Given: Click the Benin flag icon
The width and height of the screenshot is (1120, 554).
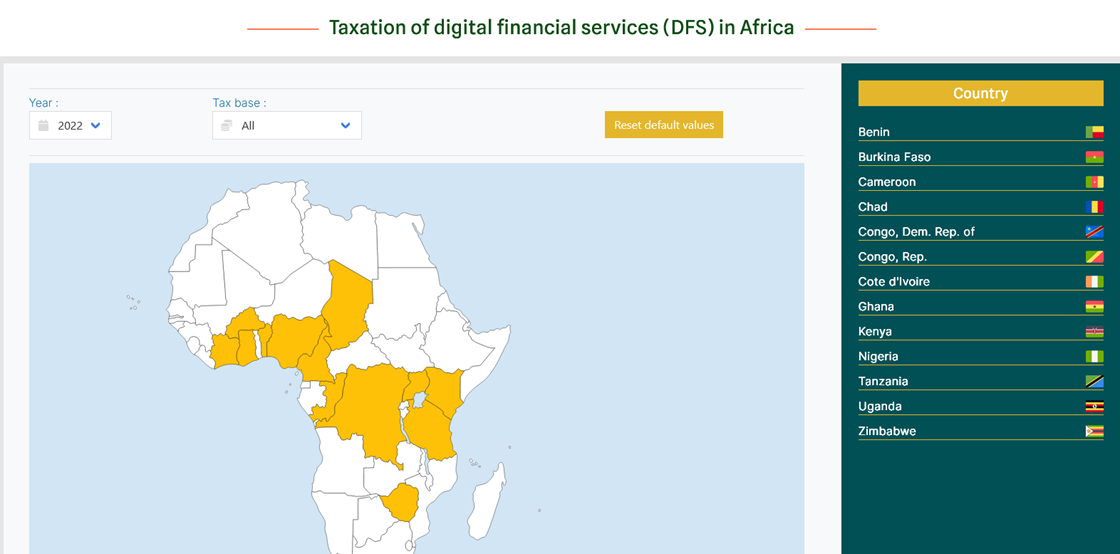Looking at the screenshot, I should (1094, 132).
